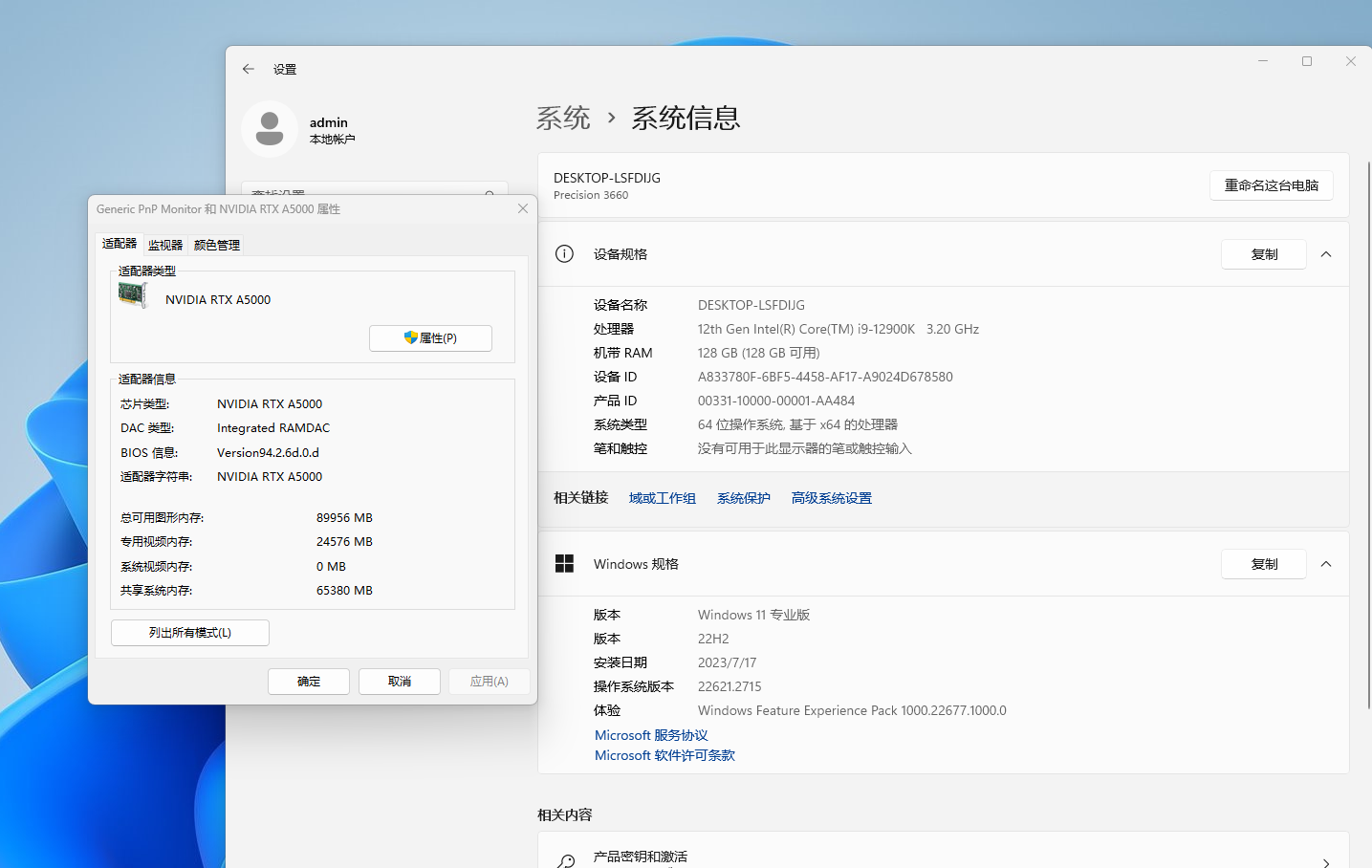Click the 产品密钥和激活 row
The image size is (1372, 868).
944,851
